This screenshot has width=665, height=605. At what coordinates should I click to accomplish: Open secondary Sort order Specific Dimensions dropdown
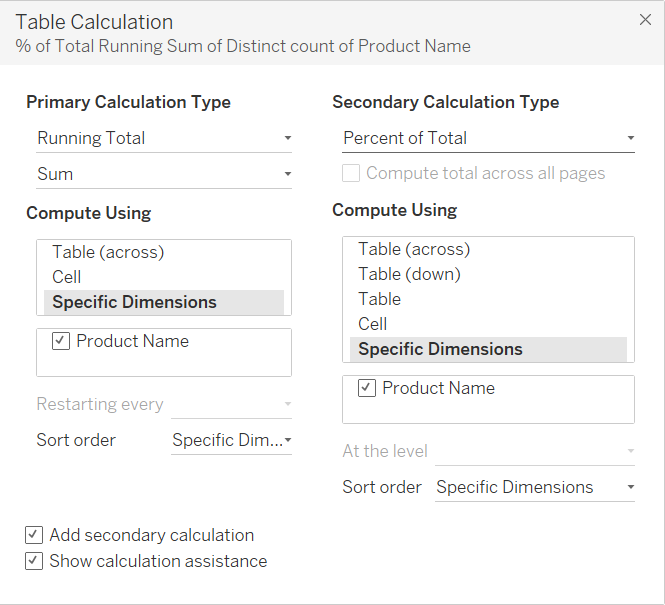[535, 487]
